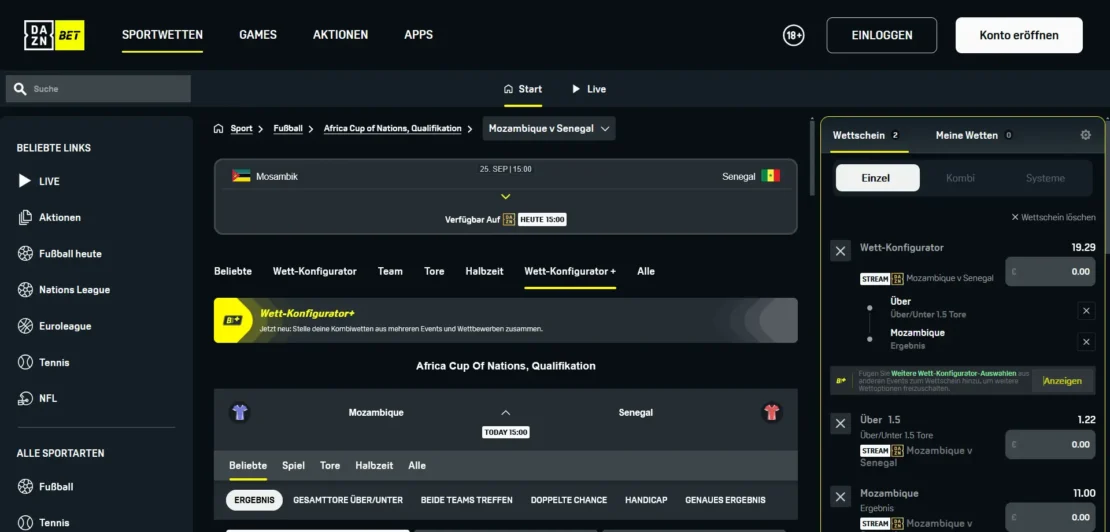Screen dimensions: 1110x532
Task: Click stake field for Wett-Konfigurator bet
Action: tap(1051, 271)
